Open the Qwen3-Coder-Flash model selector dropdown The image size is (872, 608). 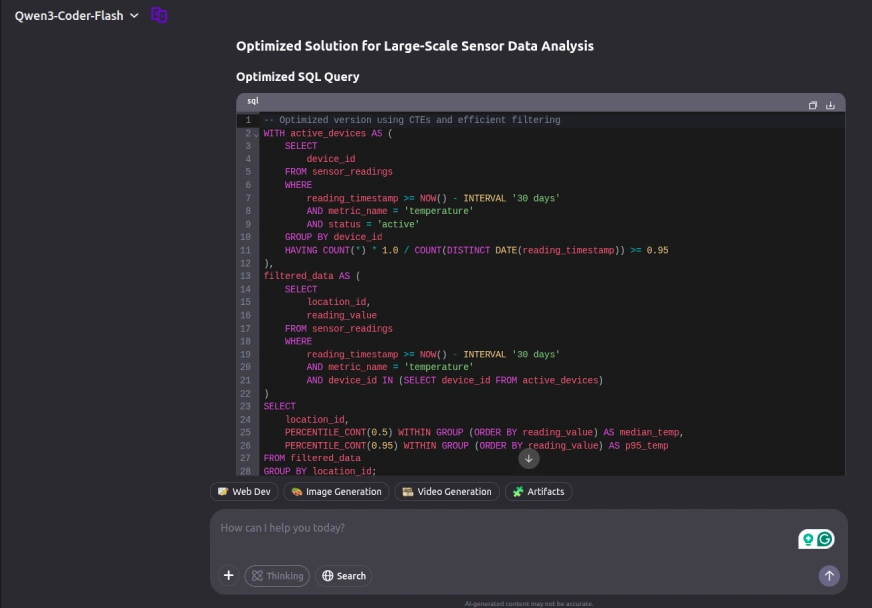point(76,16)
